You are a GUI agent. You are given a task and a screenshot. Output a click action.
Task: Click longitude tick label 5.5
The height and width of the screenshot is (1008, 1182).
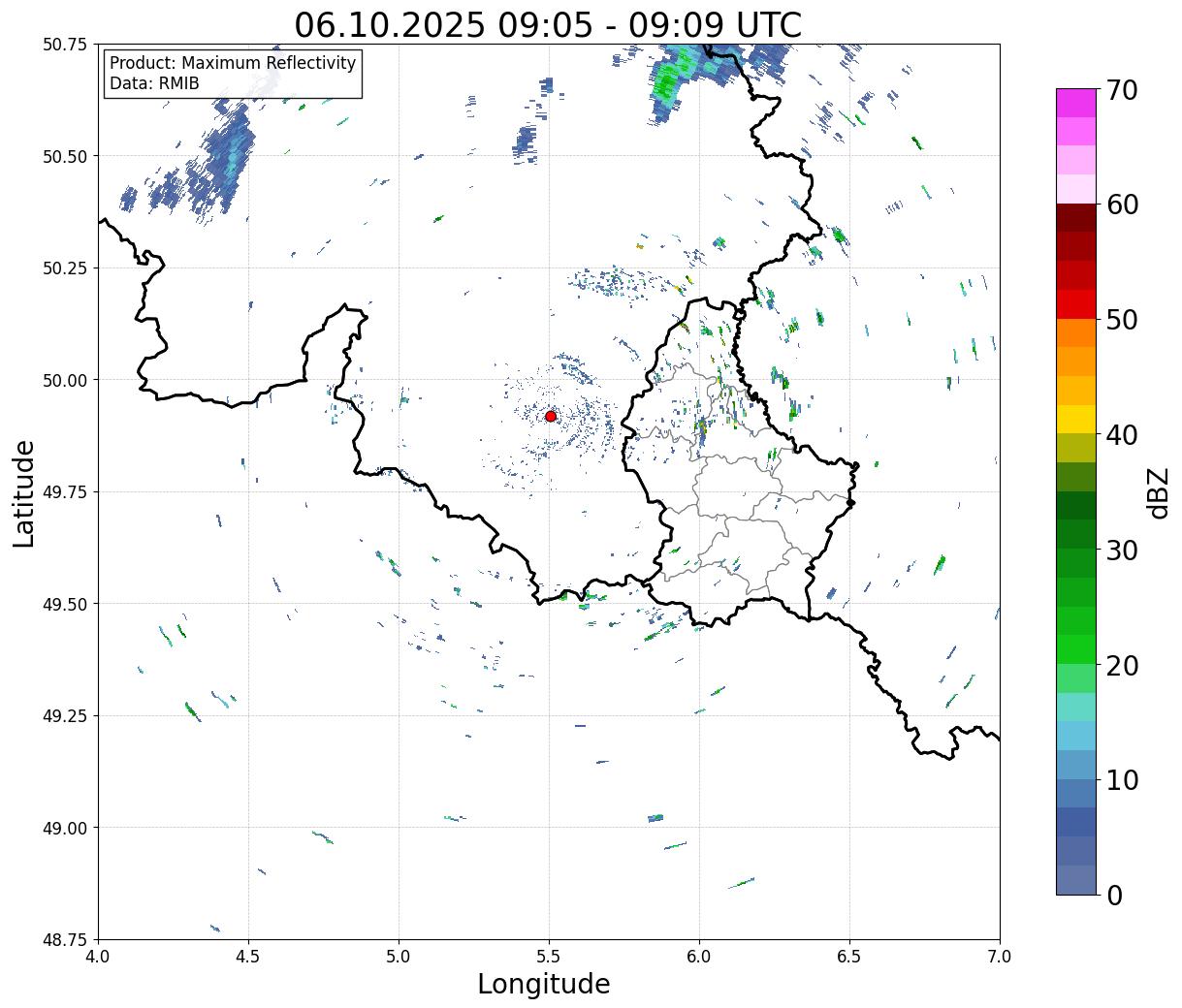click(549, 957)
